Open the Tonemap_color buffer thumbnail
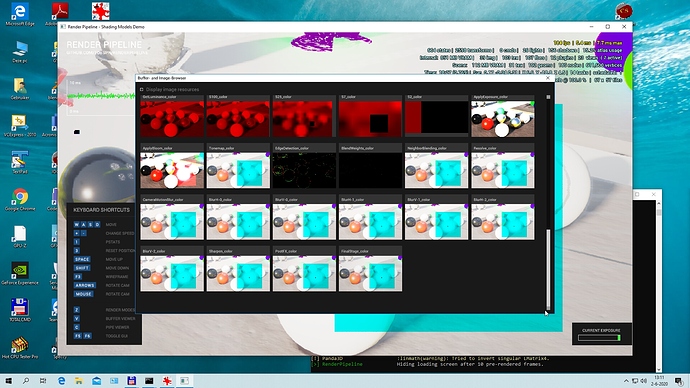 click(x=238, y=170)
